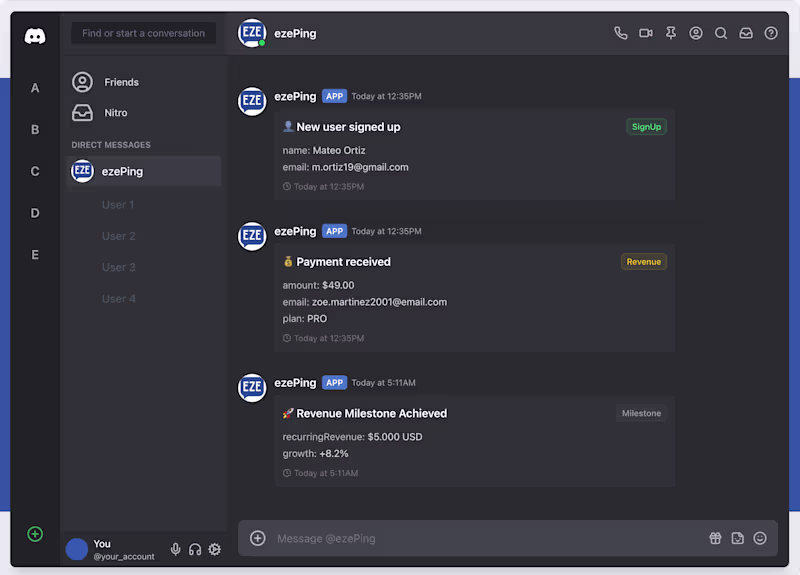The image size is (800, 575).
Task: Start a voice call with ezePing
Action: (621, 33)
